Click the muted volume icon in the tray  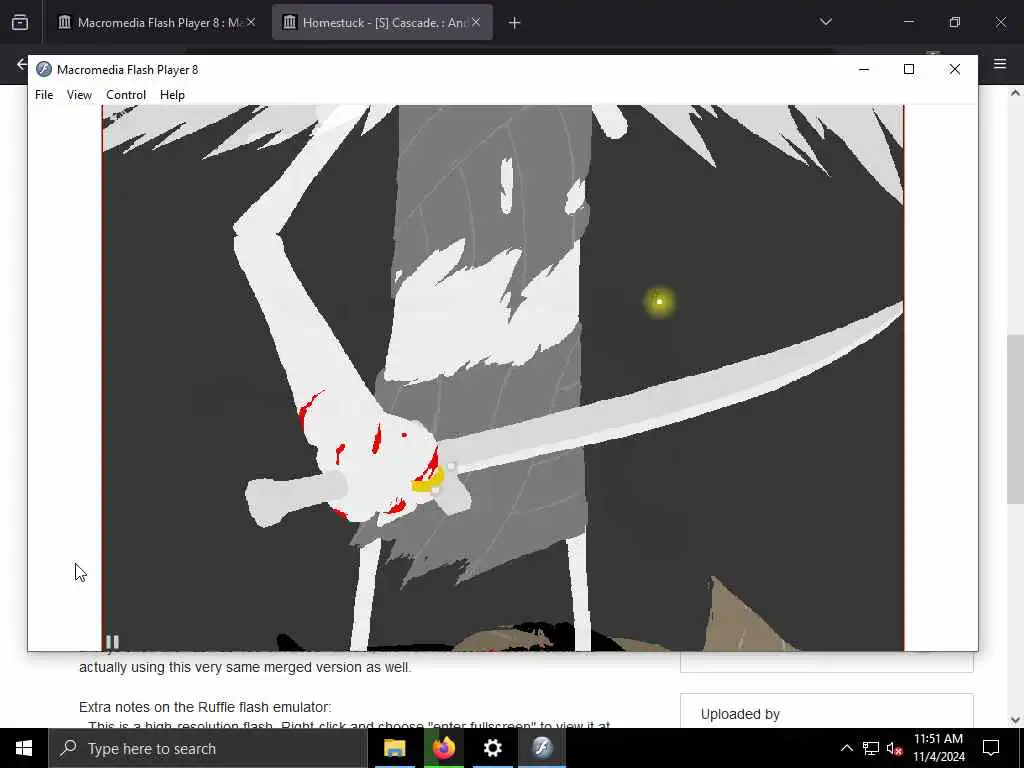pos(895,749)
